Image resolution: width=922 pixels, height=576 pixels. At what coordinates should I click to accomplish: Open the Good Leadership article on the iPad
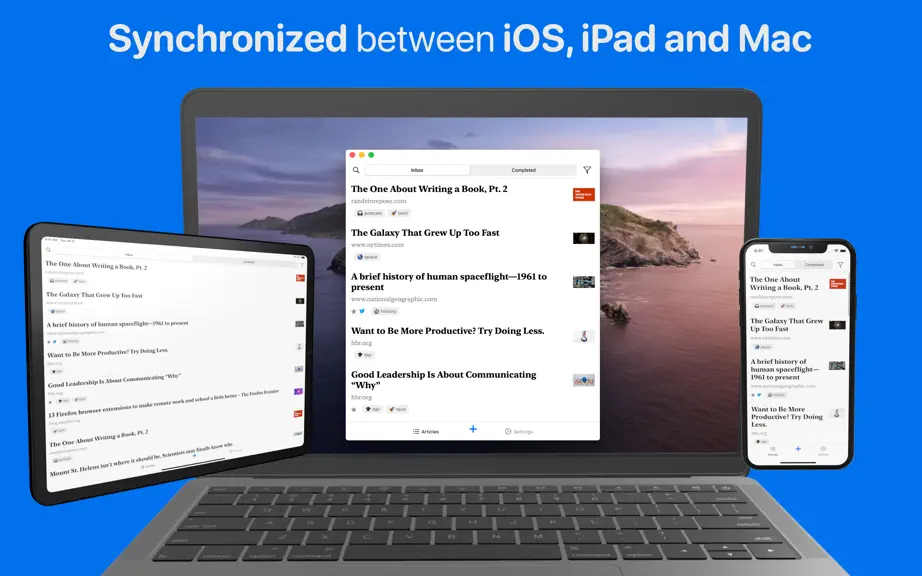(115, 380)
